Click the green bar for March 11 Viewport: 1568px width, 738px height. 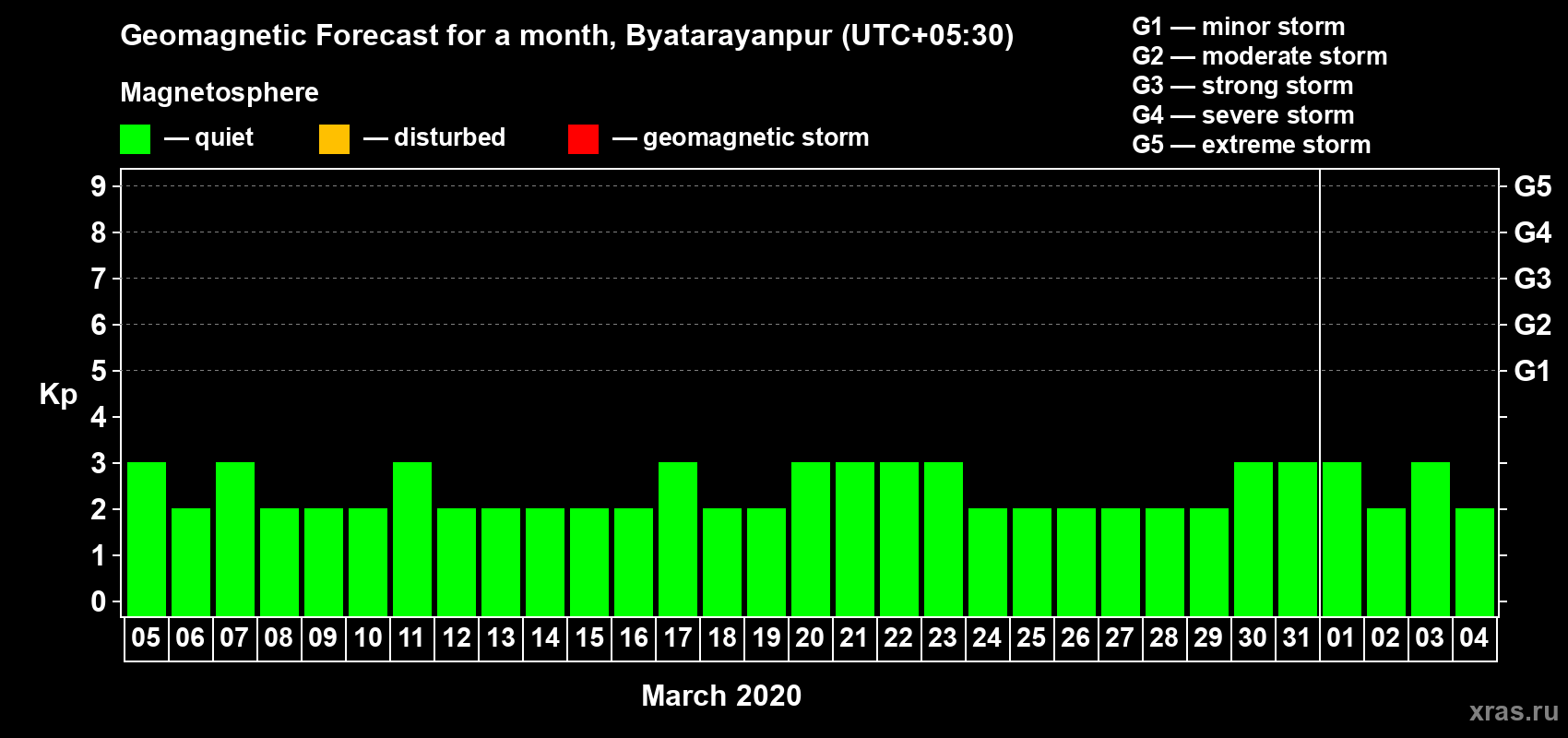412,539
